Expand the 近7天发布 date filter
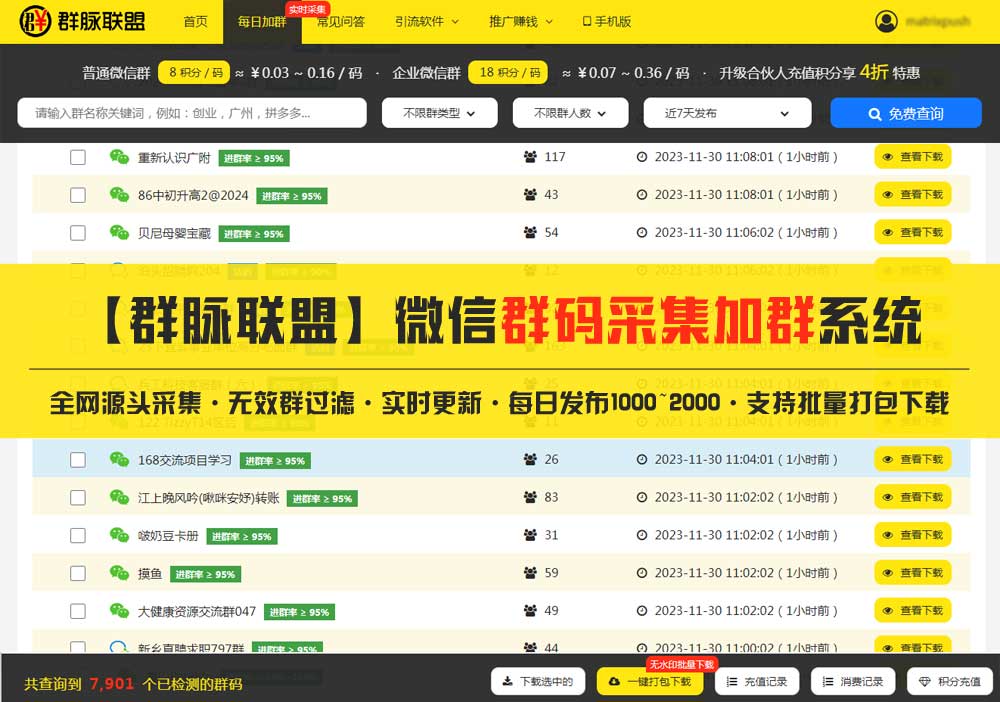 point(727,113)
